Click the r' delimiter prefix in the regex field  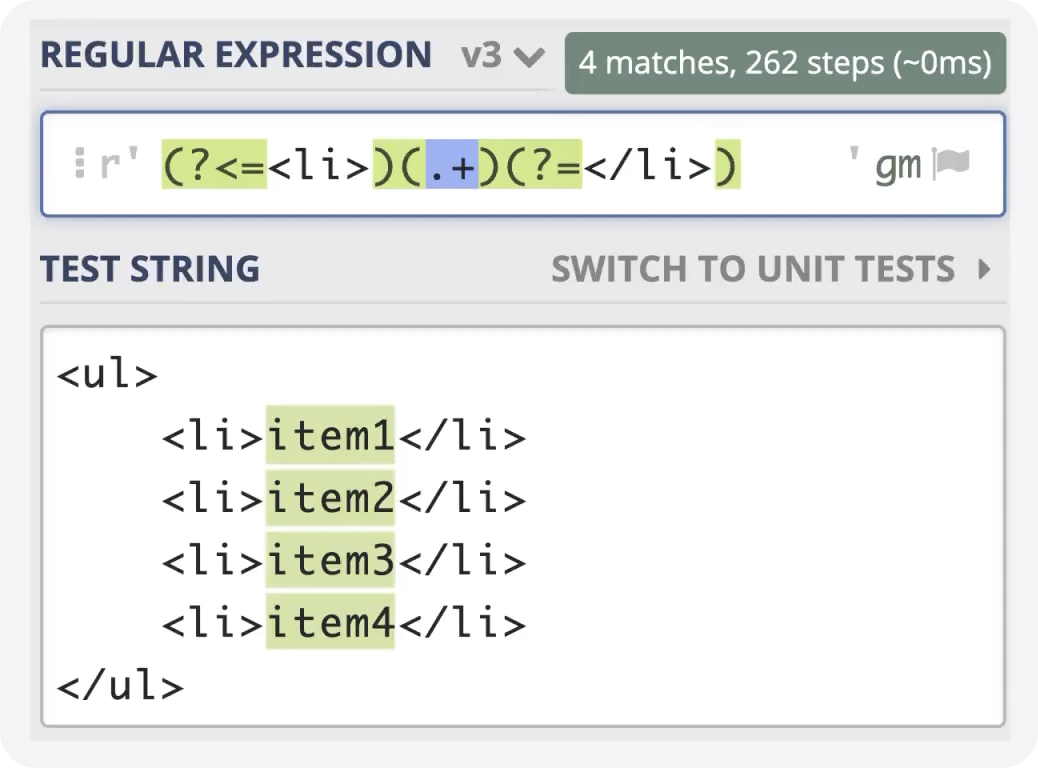coord(117,165)
